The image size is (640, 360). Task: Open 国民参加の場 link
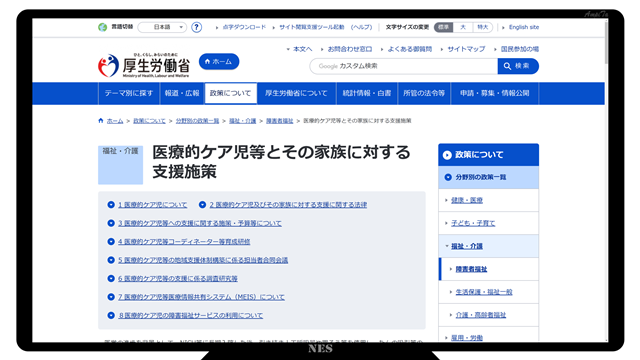[x=520, y=49]
